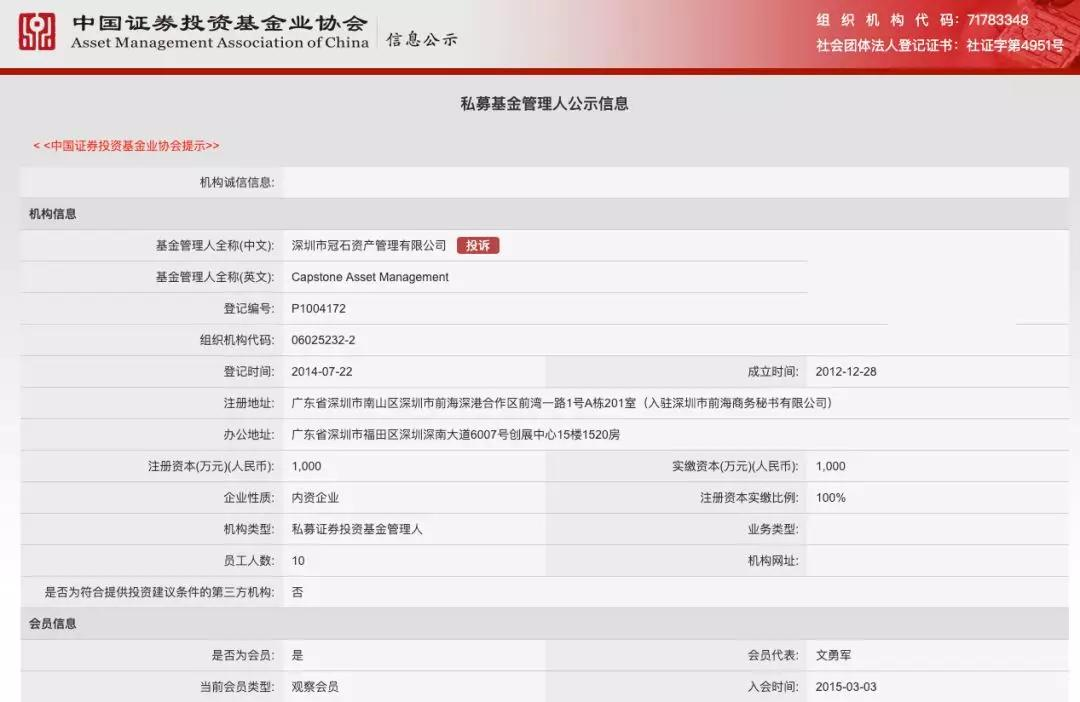Click the organization code 06025232-2

point(323,340)
